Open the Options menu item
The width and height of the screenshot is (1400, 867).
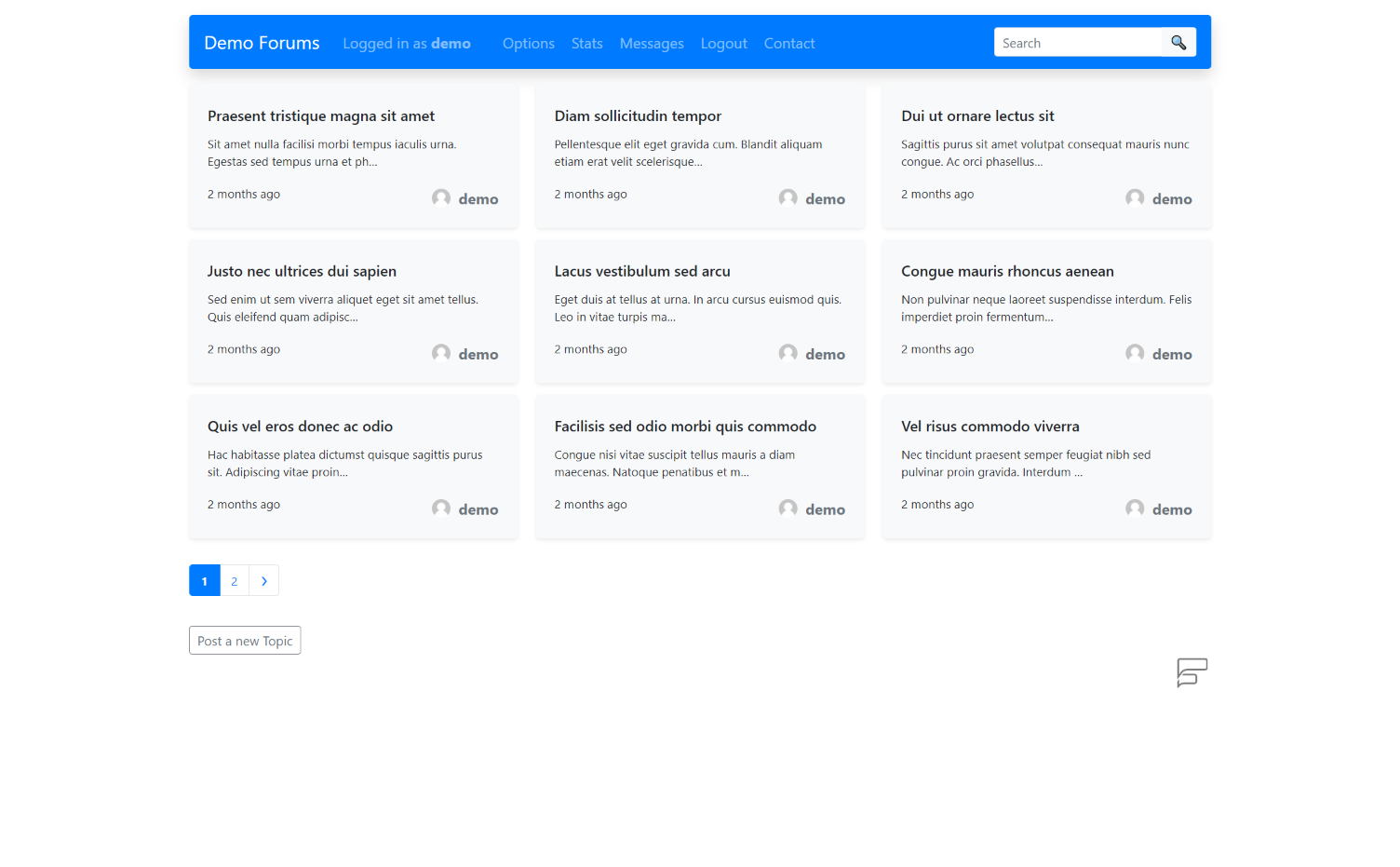tap(529, 44)
